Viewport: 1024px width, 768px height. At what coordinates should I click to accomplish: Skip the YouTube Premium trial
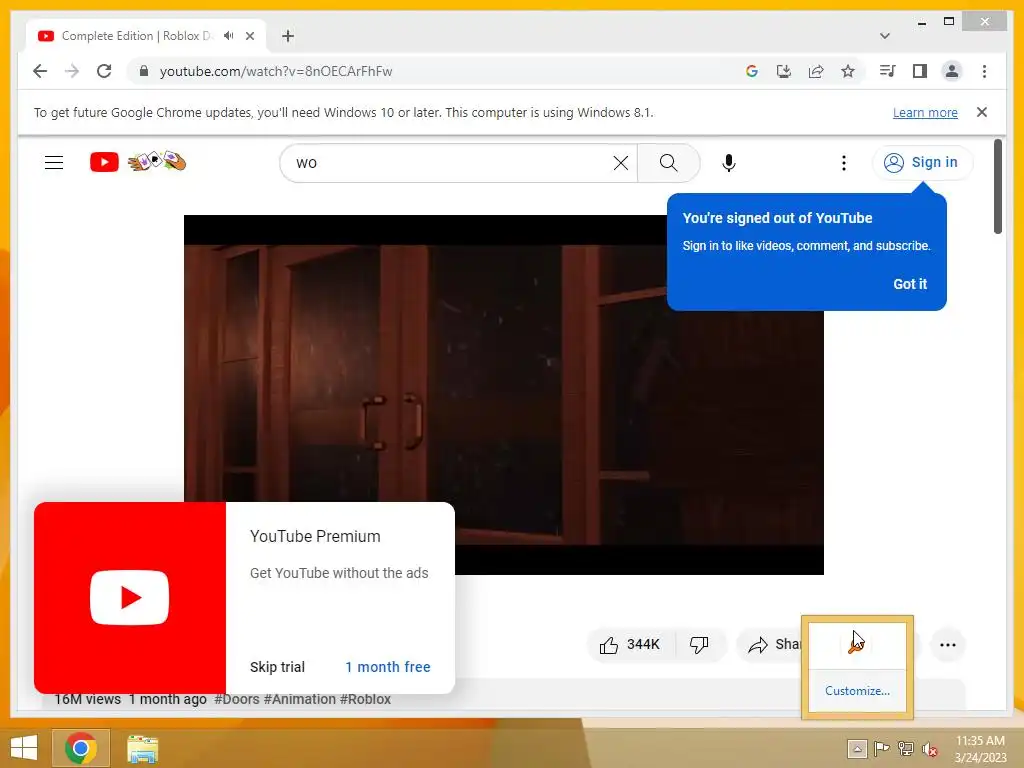coord(277,667)
